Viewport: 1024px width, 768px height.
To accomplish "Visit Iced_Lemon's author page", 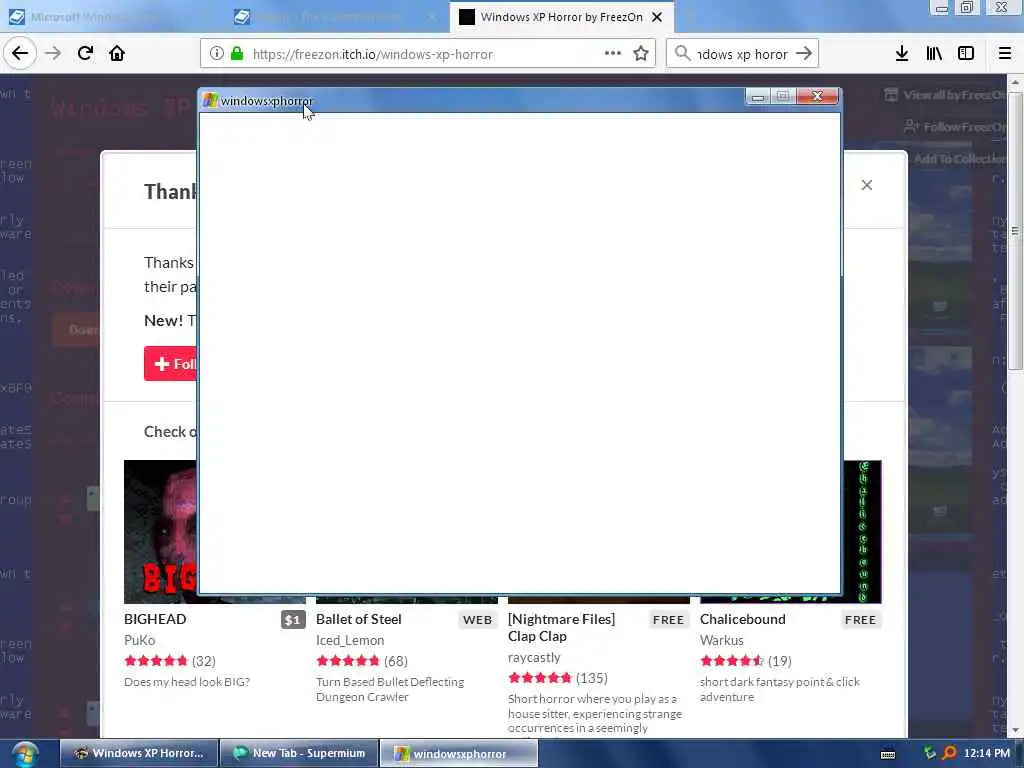I will click(350, 640).
